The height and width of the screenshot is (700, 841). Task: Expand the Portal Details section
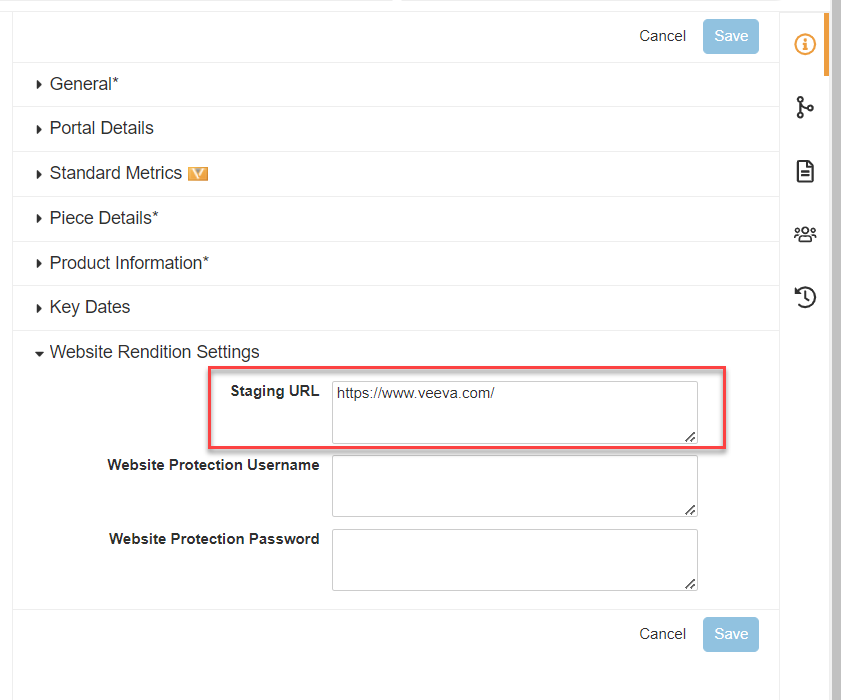click(x=101, y=128)
